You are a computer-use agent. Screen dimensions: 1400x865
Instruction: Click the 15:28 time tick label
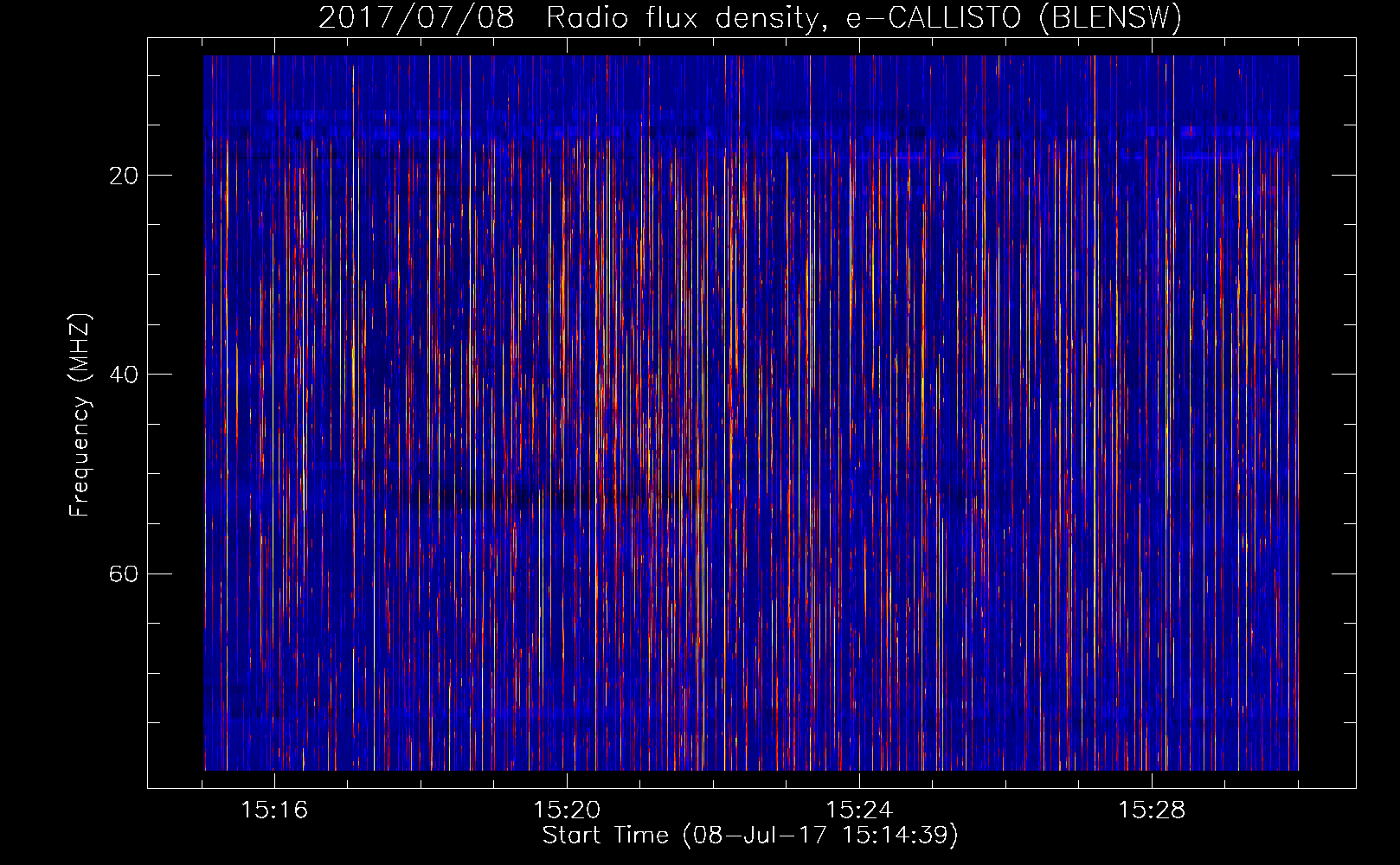(1152, 811)
